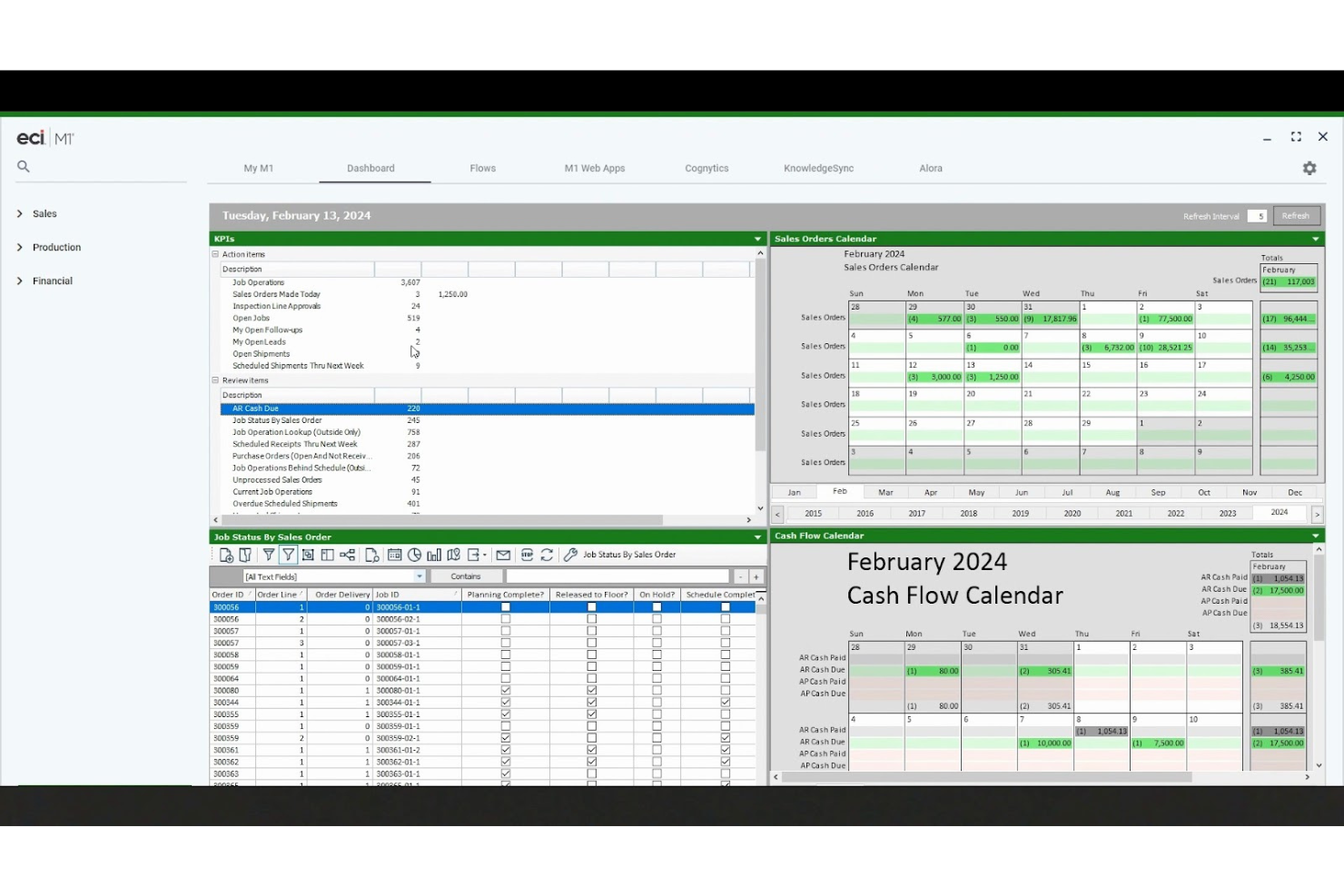
Task: Open the Cash Flow Calendar panel dropdown arrow
Action: click(x=1316, y=536)
